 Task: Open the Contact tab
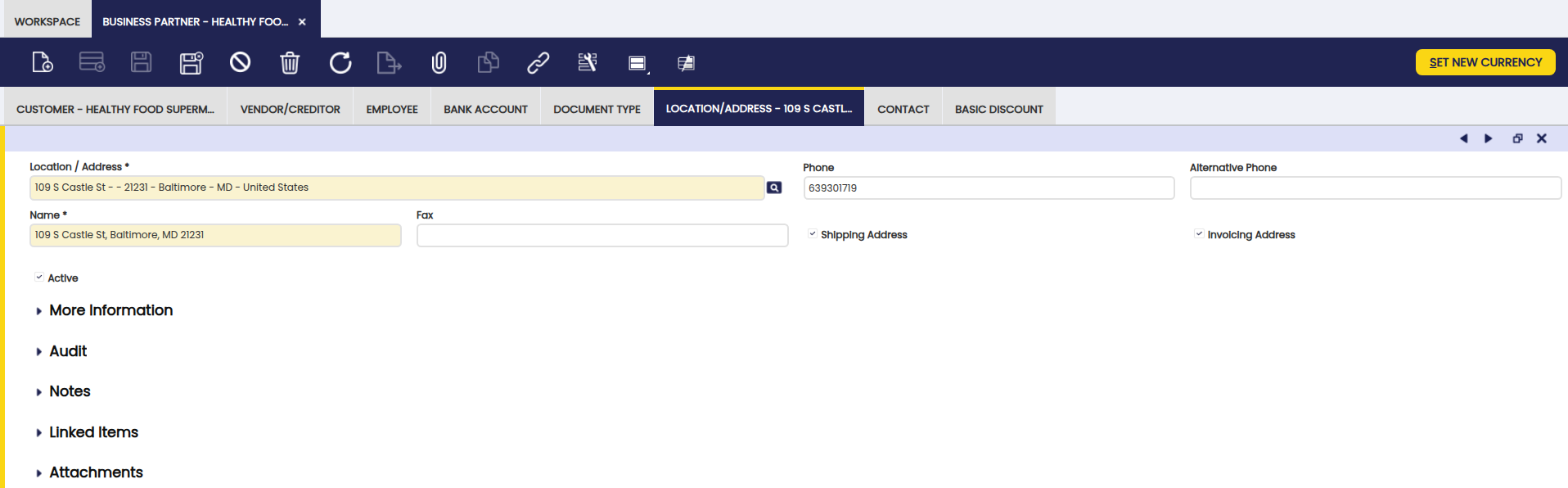pos(903,109)
